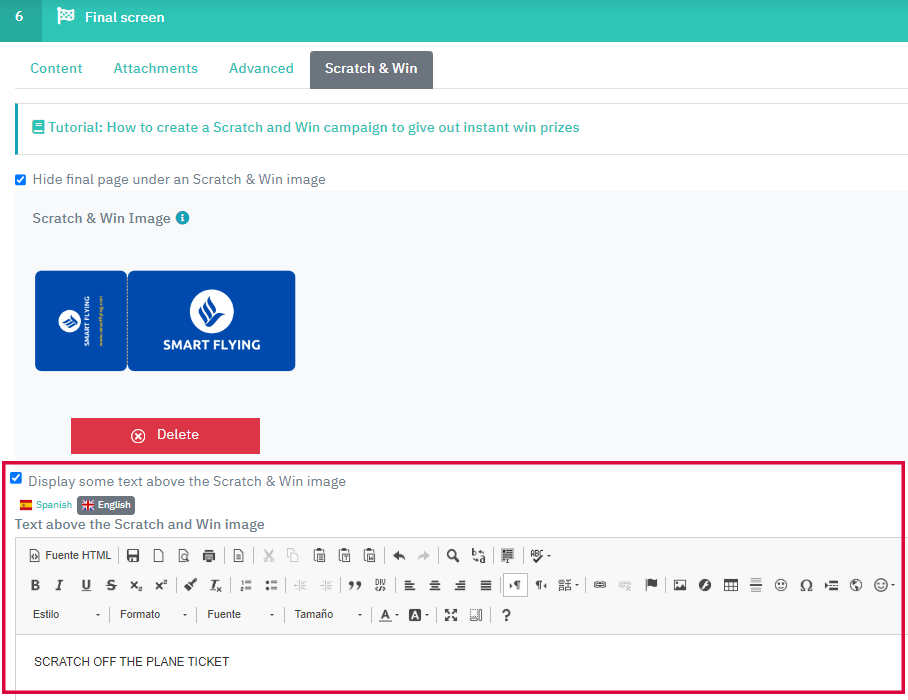Apply Subscript formatting

coord(136,585)
